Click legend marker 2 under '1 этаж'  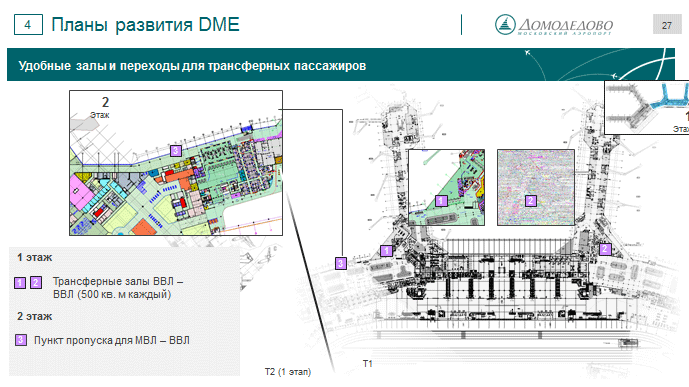point(36,282)
